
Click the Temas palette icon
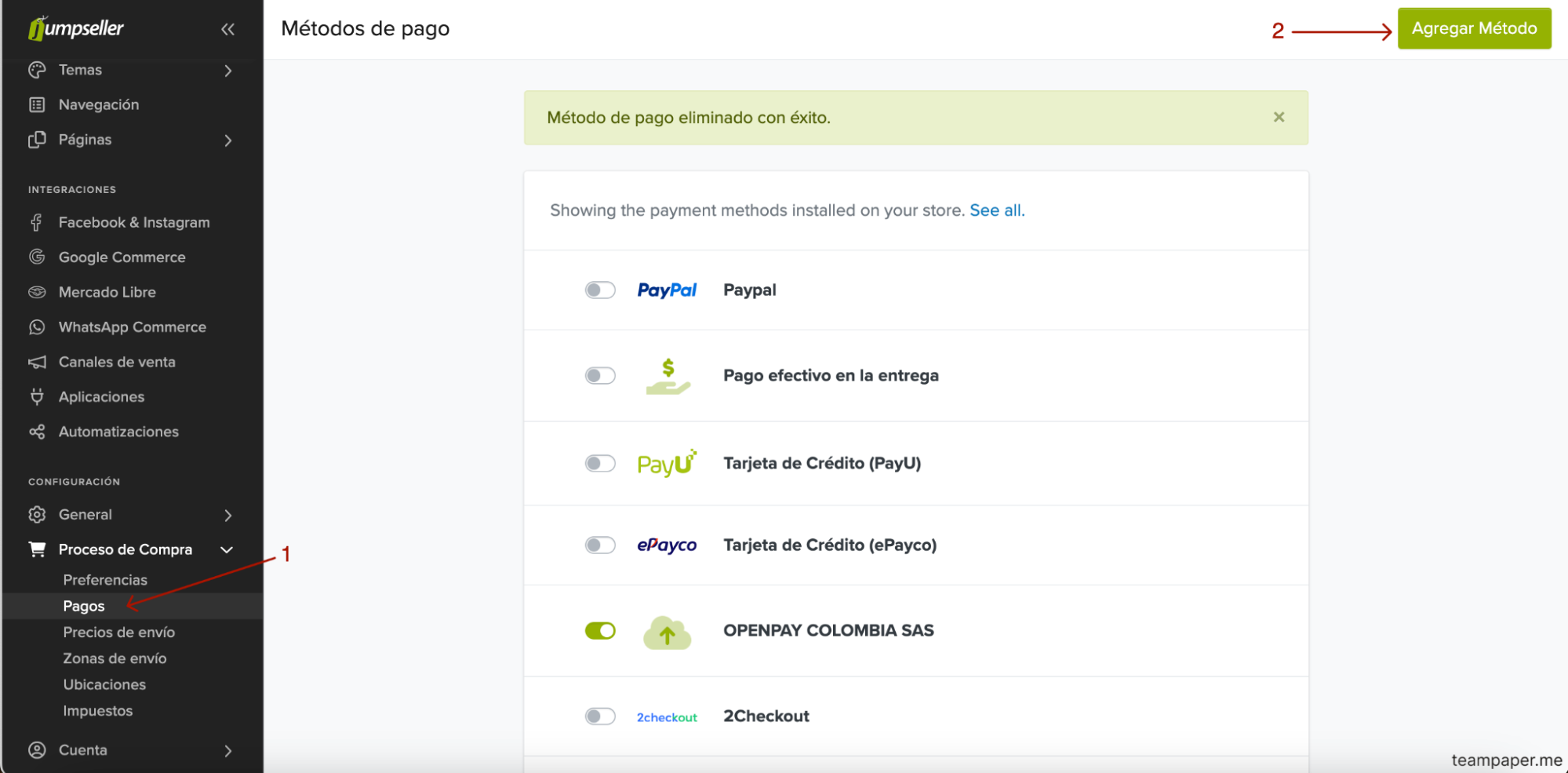[x=37, y=70]
